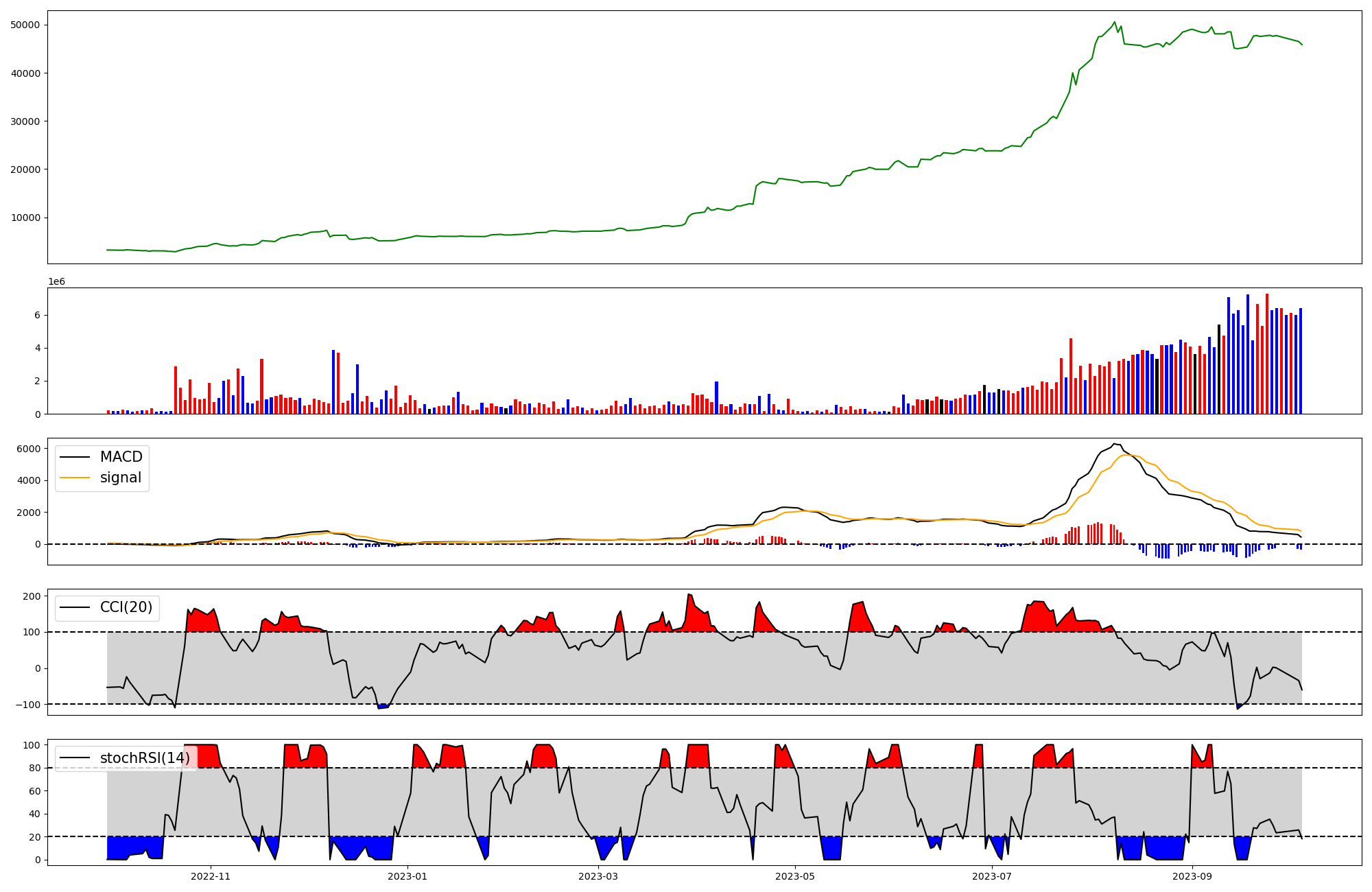Click the 2023-07 x-axis tick label
Viewport: 1372px width, 892px height.
pos(993,876)
